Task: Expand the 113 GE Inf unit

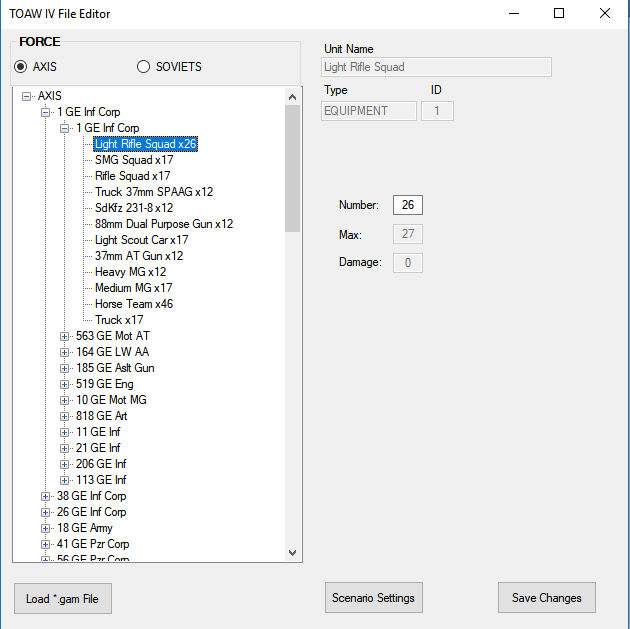Action: tap(64, 480)
